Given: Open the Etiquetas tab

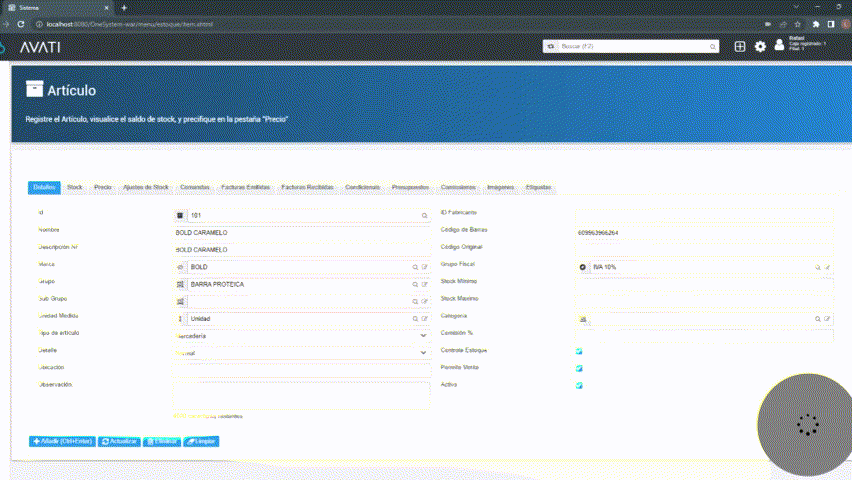Looking at the screenshot, I should tap(538, 188).
